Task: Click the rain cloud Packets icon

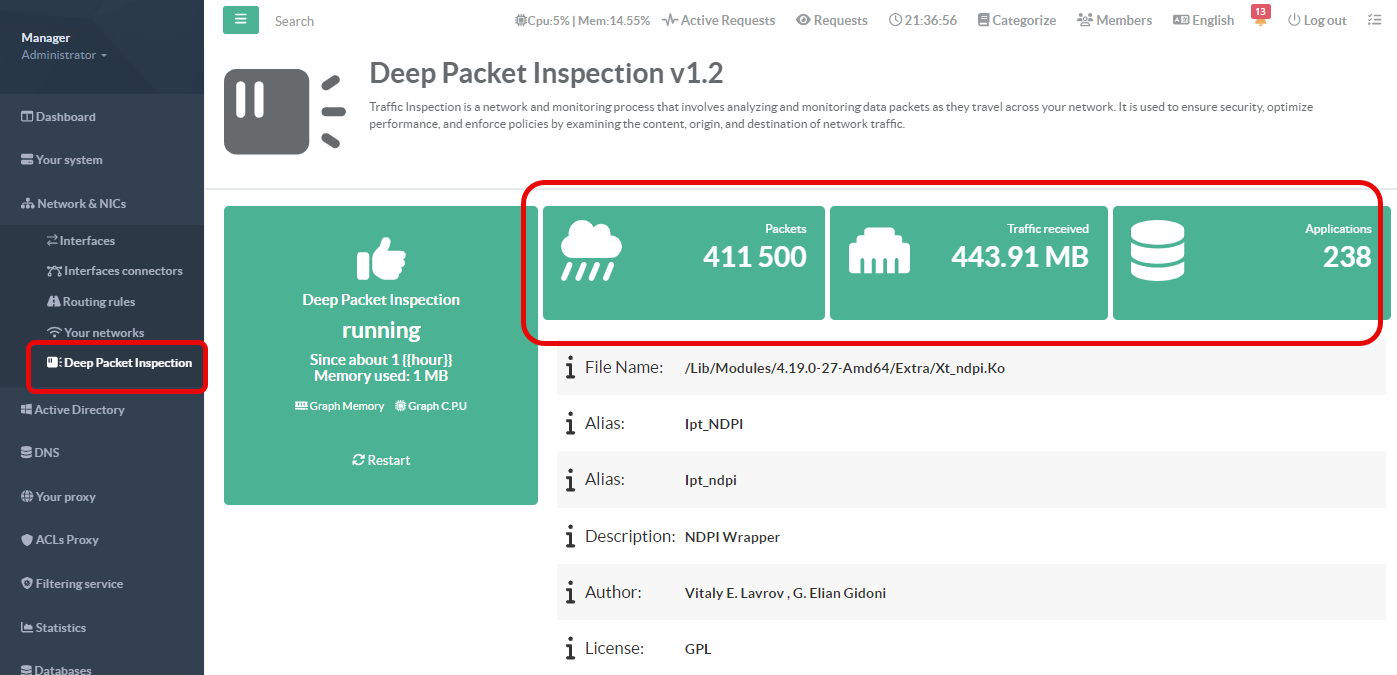Action: pos(591,251)
